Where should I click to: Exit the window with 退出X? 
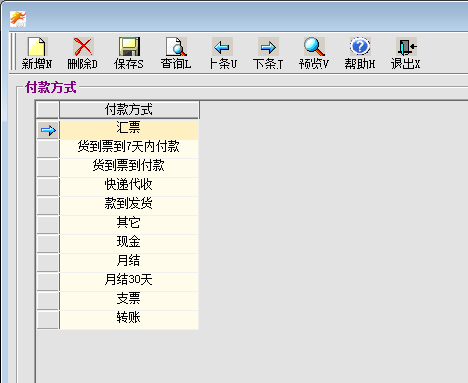[406, 53]
